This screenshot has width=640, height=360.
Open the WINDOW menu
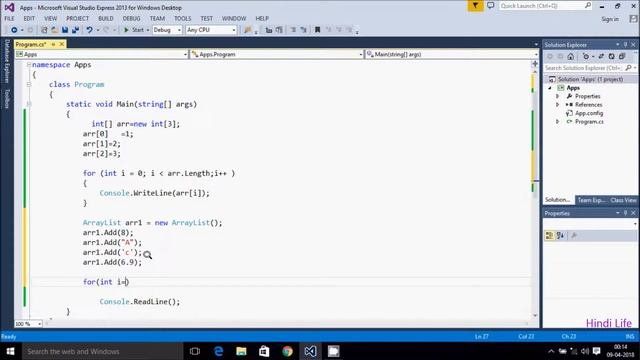234,18
